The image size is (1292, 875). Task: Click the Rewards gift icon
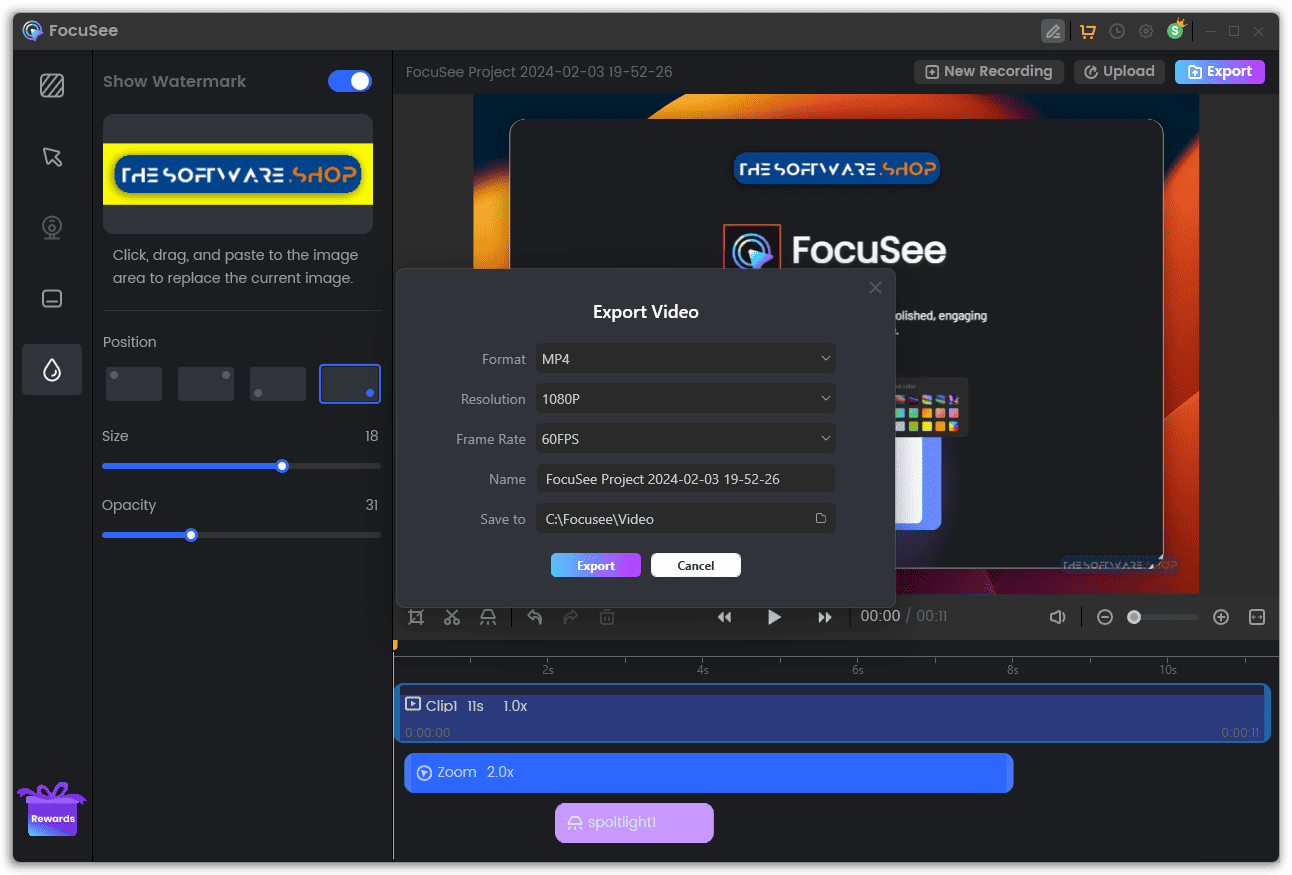coord(52,809)
